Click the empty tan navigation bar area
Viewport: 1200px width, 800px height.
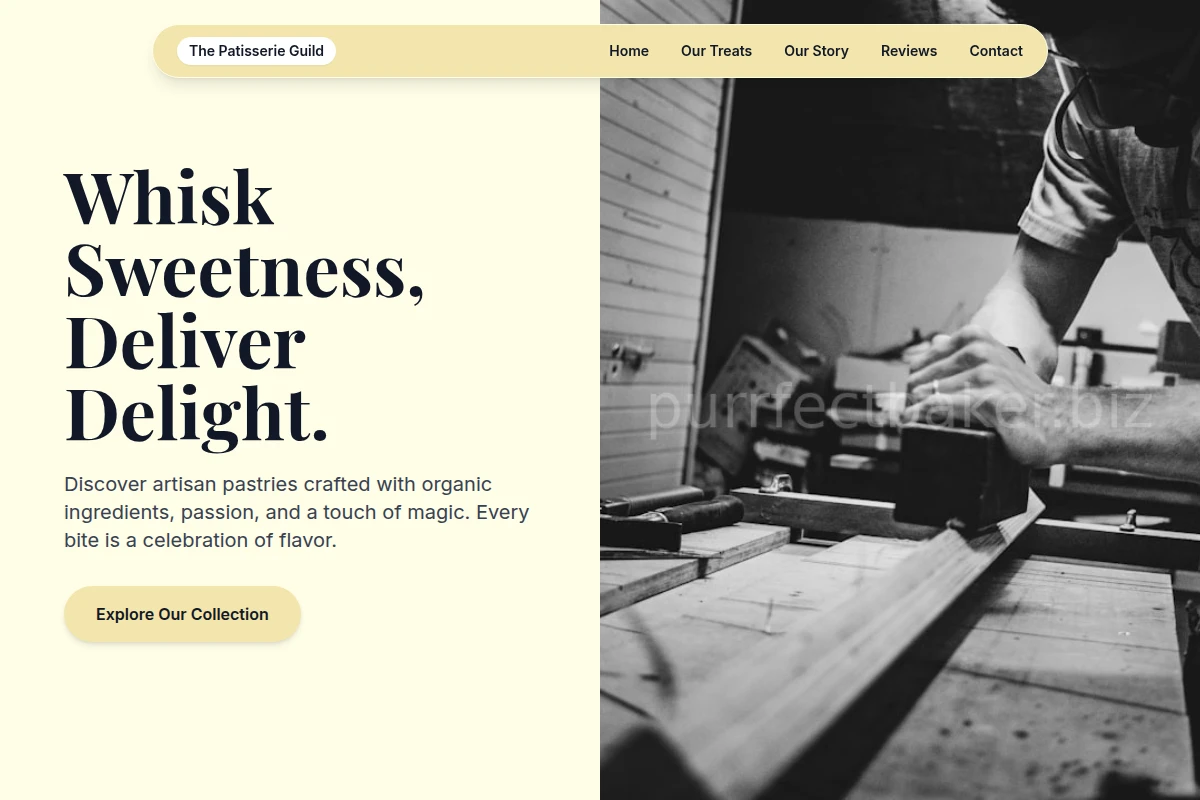472,51
